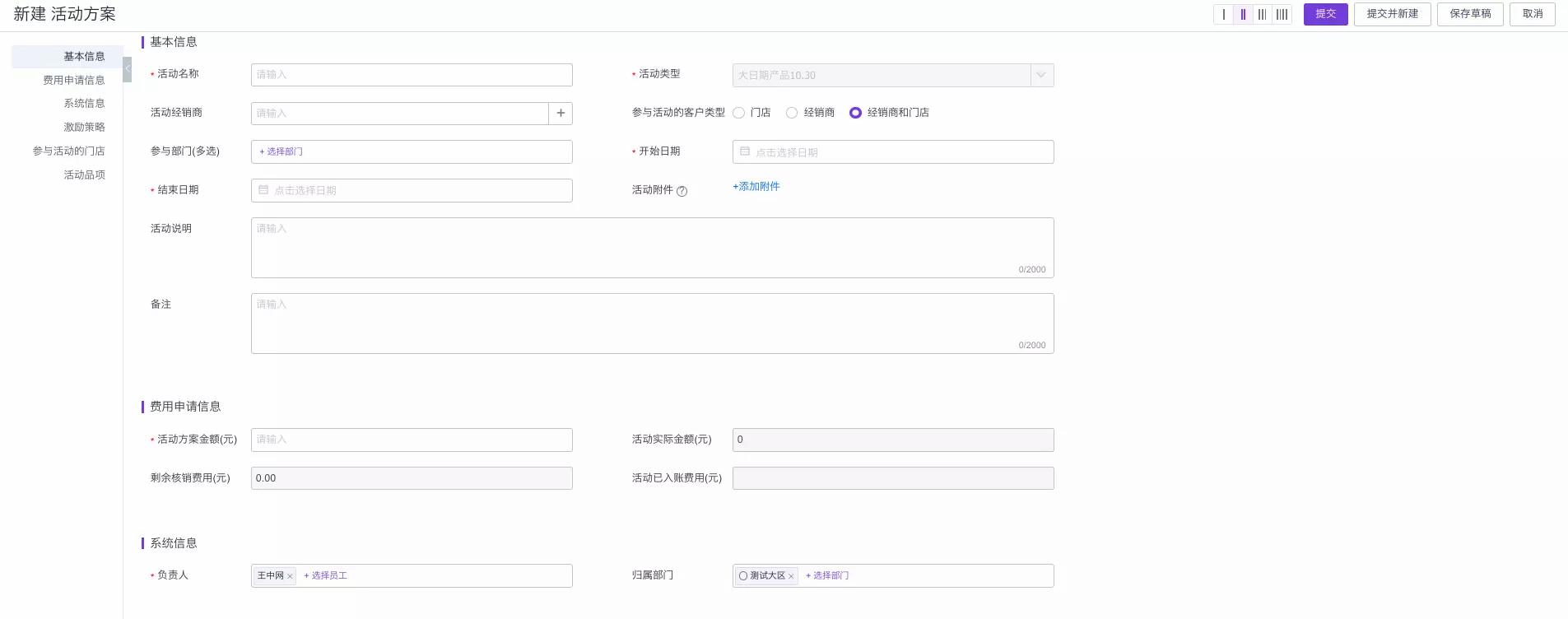Focus the 活动说明 text area

(652, 248)
